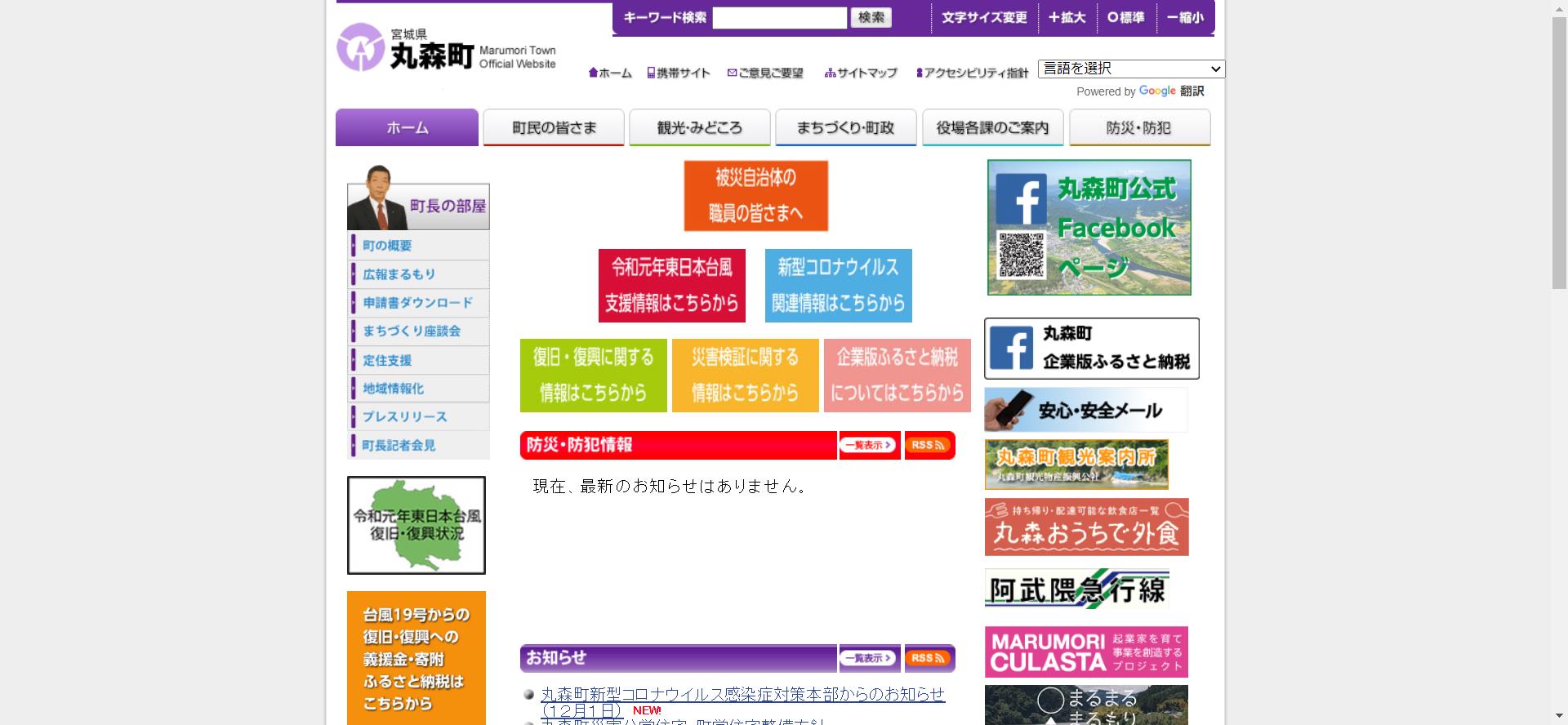Click the キーワード検索 input field
1568x725 pixels.
click(779, 17)
